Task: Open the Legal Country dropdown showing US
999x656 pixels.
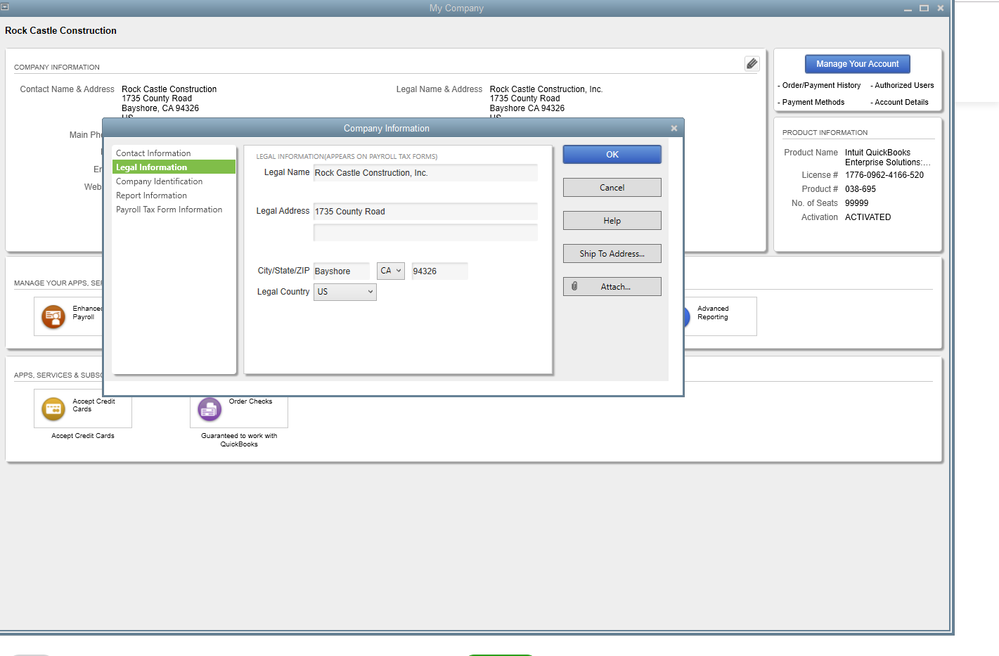Action: pyautogui.click(x=345, y=292)
